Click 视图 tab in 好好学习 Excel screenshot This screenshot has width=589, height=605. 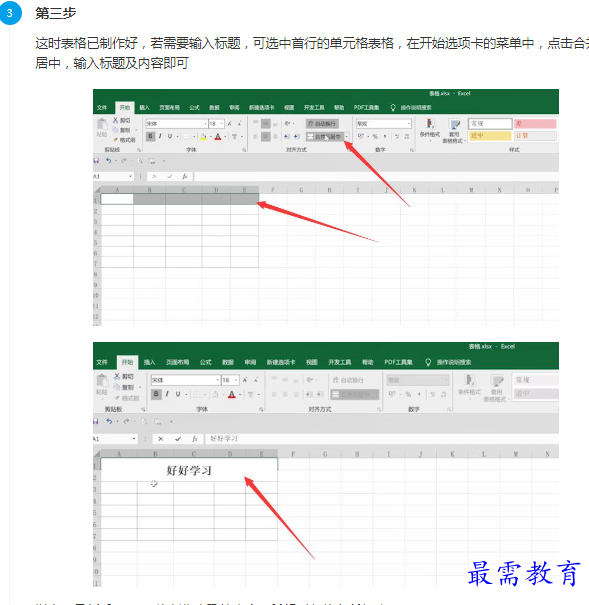click(312, 362)
